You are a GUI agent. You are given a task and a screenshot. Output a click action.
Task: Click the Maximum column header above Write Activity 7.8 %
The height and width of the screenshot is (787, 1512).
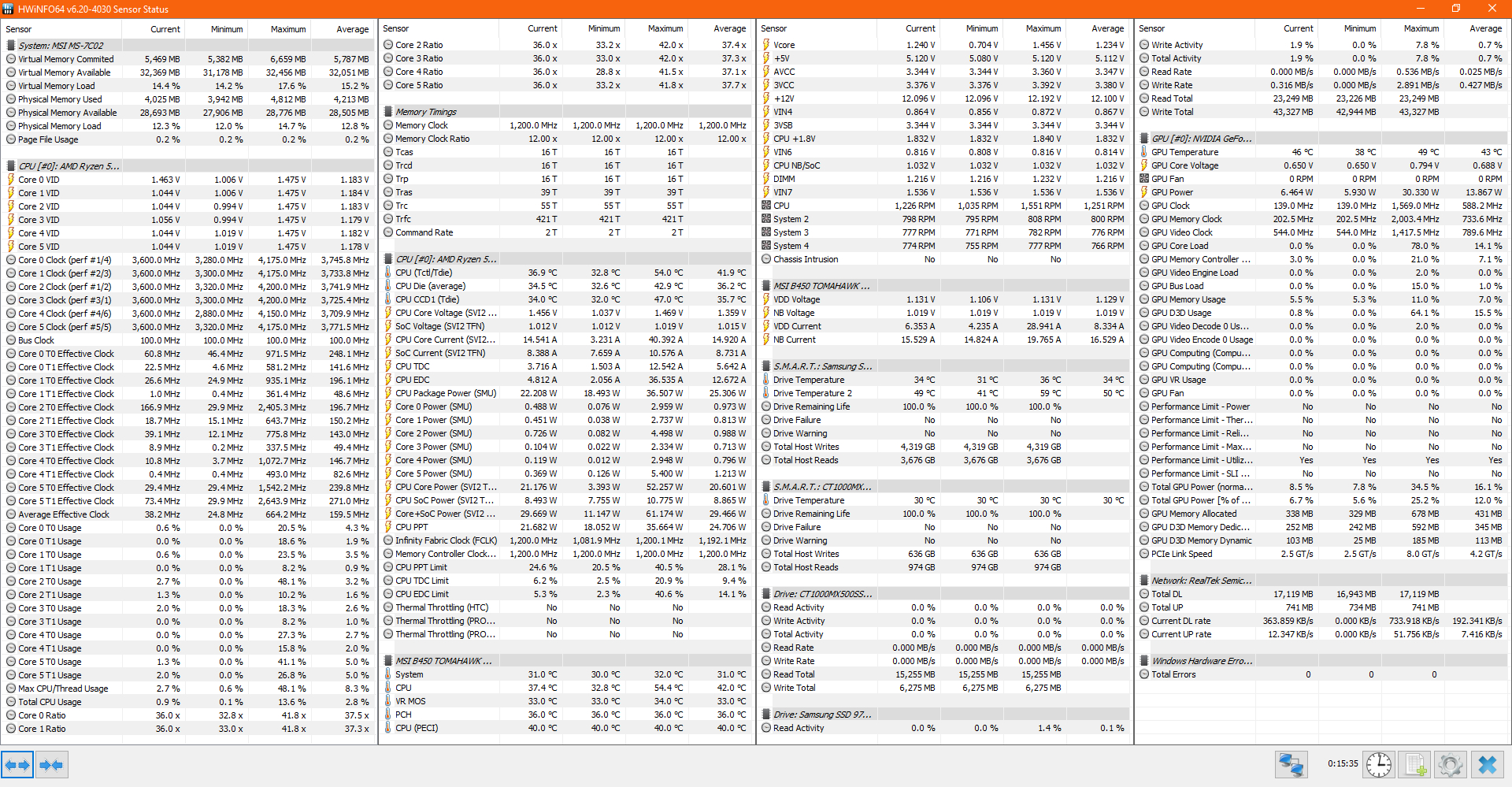(x=1414, y=28)
